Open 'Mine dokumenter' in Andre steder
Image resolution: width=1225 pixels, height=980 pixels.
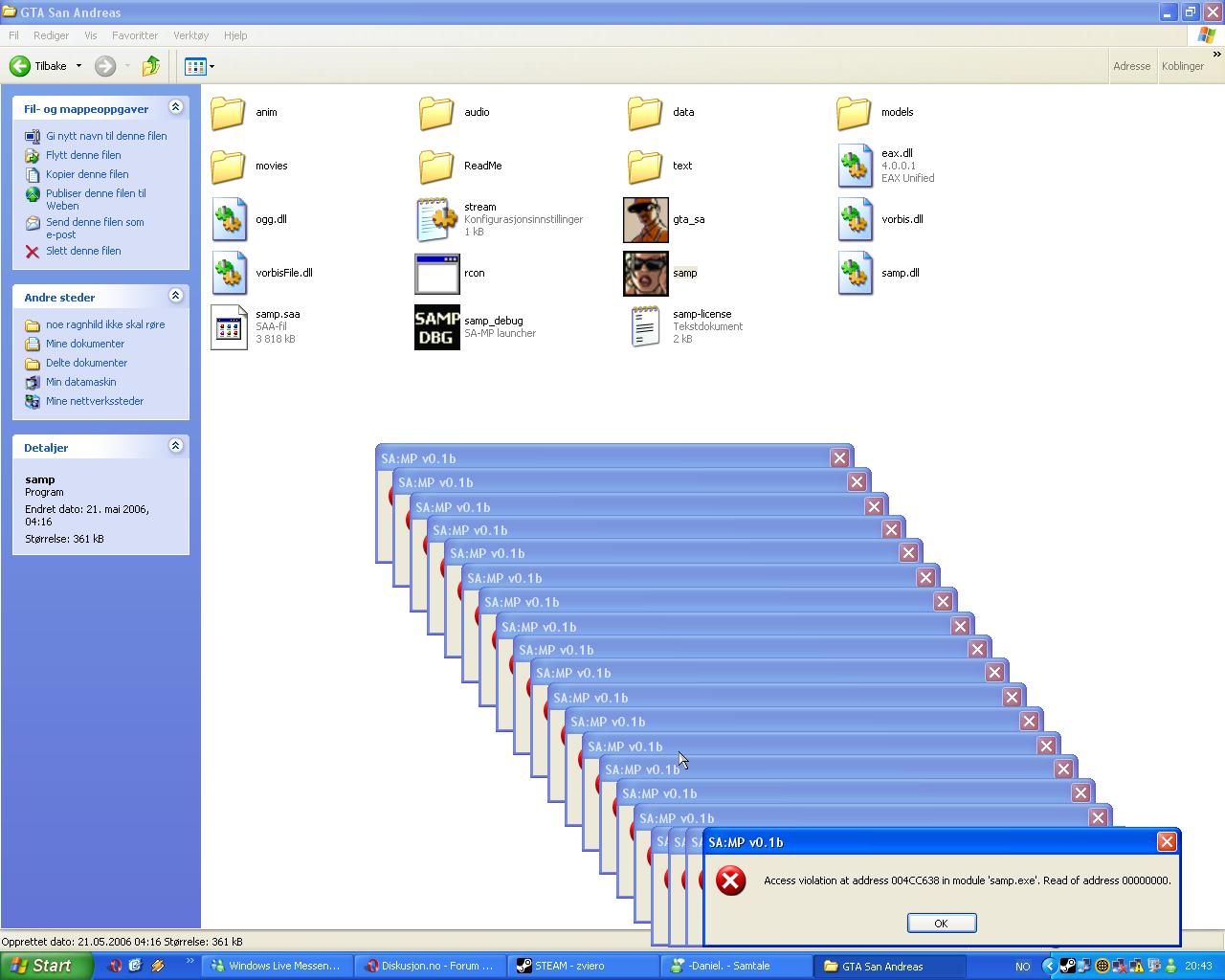pyautogui.click(x=85, y=344)
